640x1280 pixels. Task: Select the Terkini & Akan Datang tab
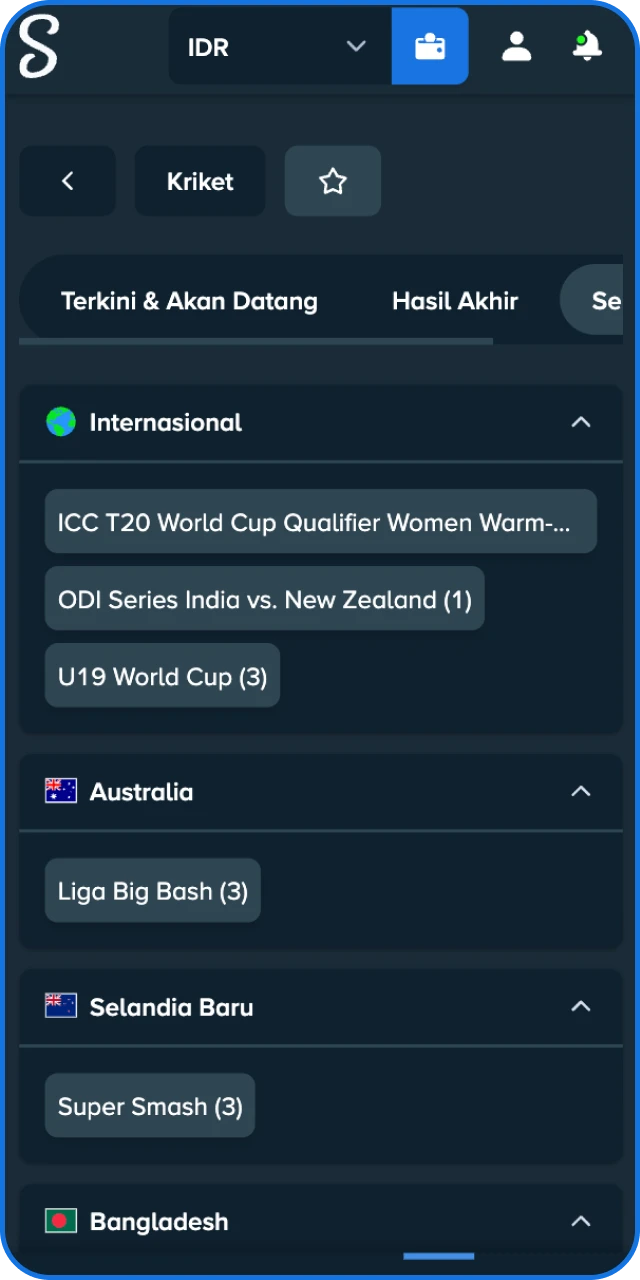pos(189,301)
